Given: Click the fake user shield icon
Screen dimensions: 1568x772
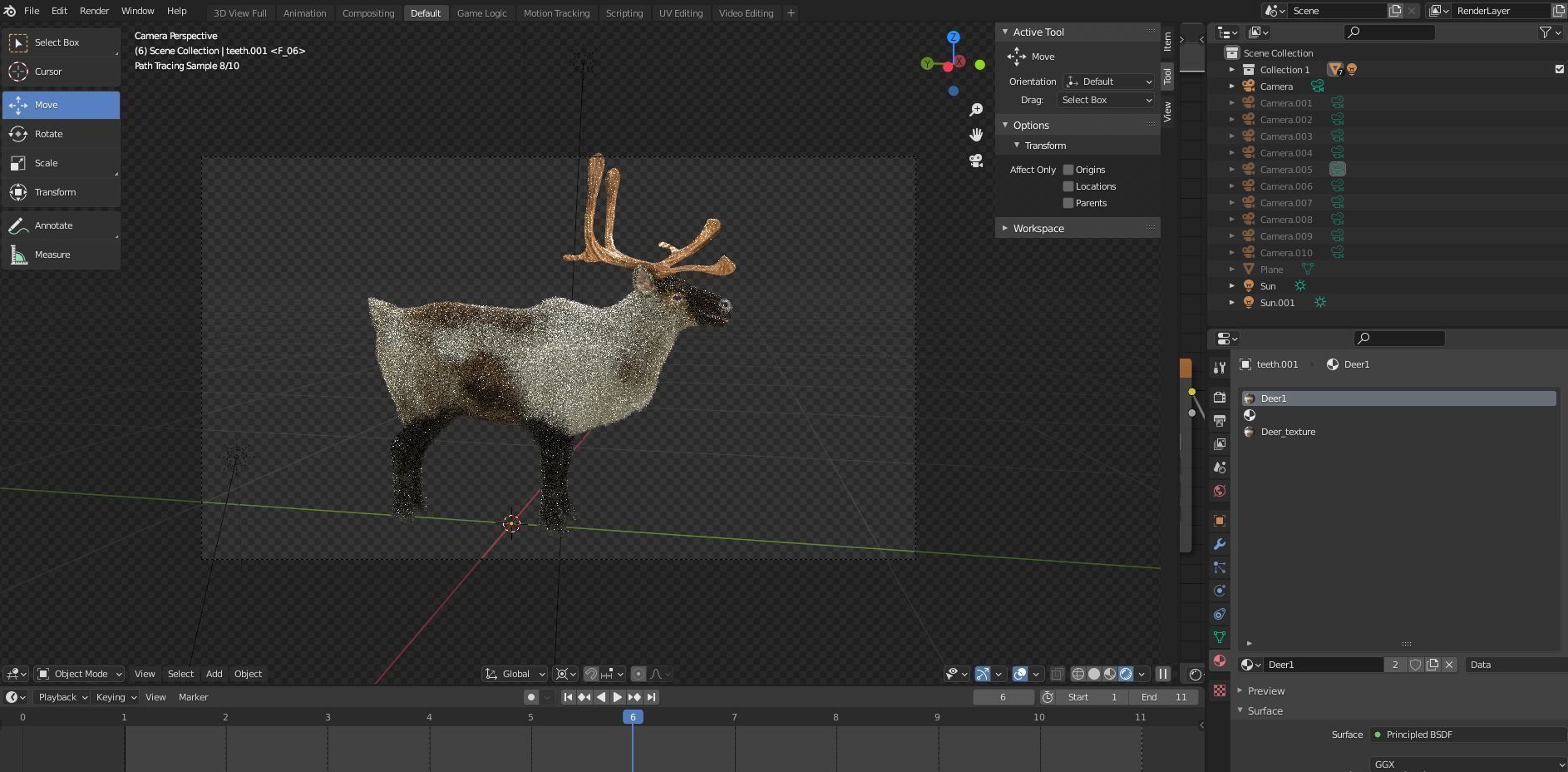Looking at the screenshot, I should (1416, 665).
